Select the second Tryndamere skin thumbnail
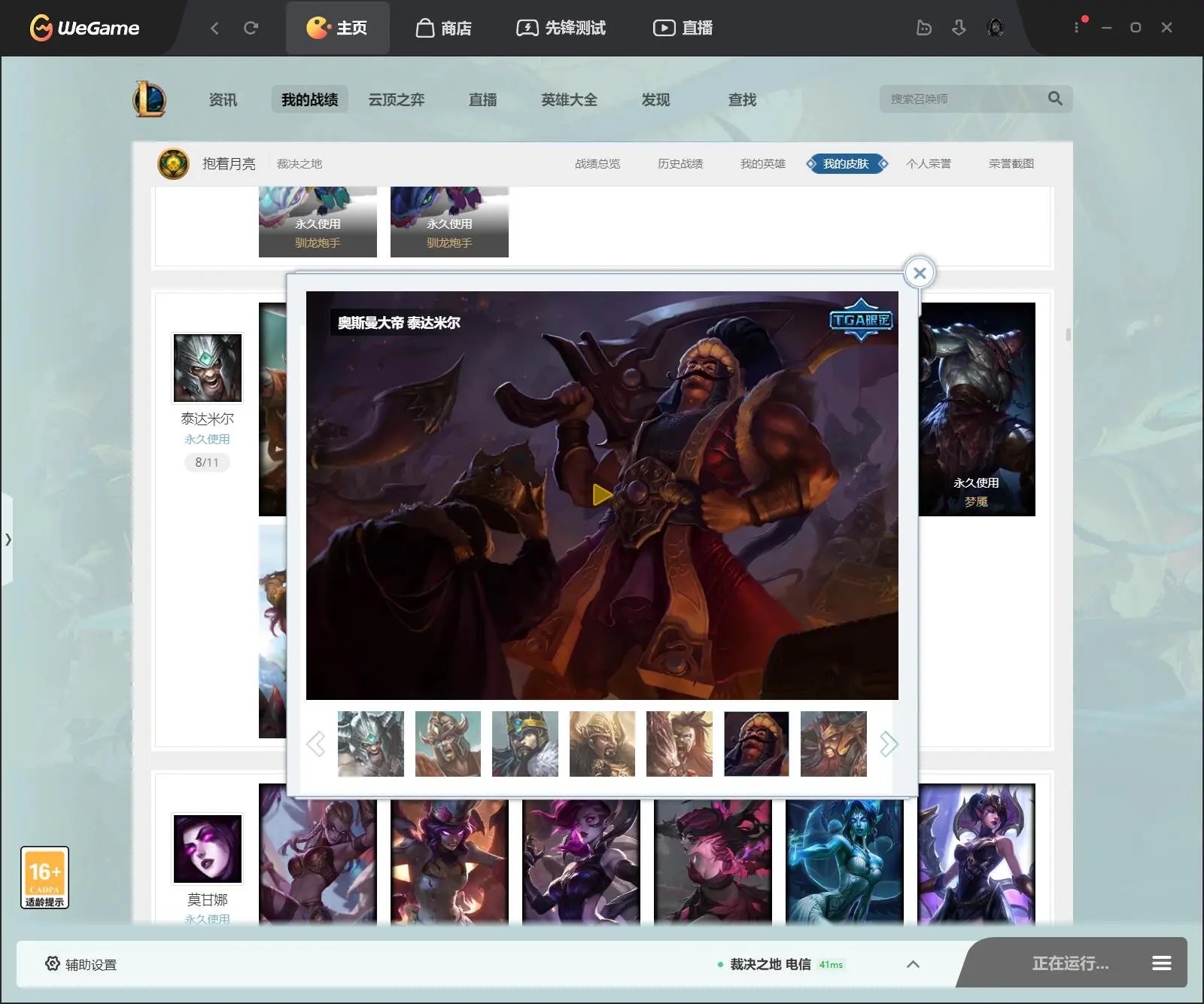This screenshot has width=1204, height=1004. pyautogui.click(x=448, y=744)
